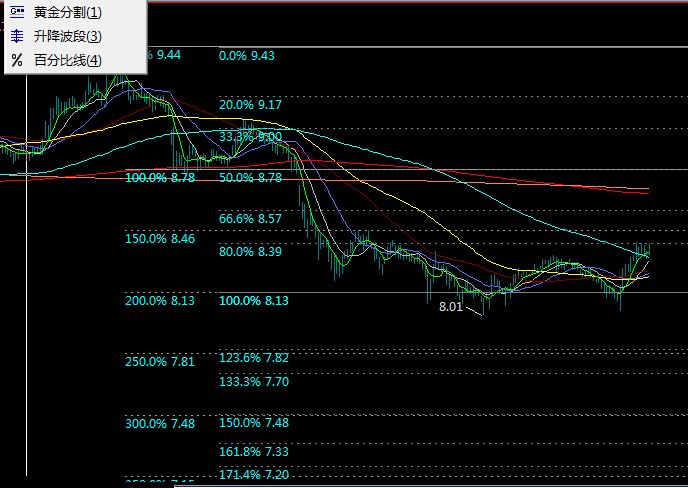
Task: Pick 百分比线(4) in the popup menu
Action: (75, 60)
